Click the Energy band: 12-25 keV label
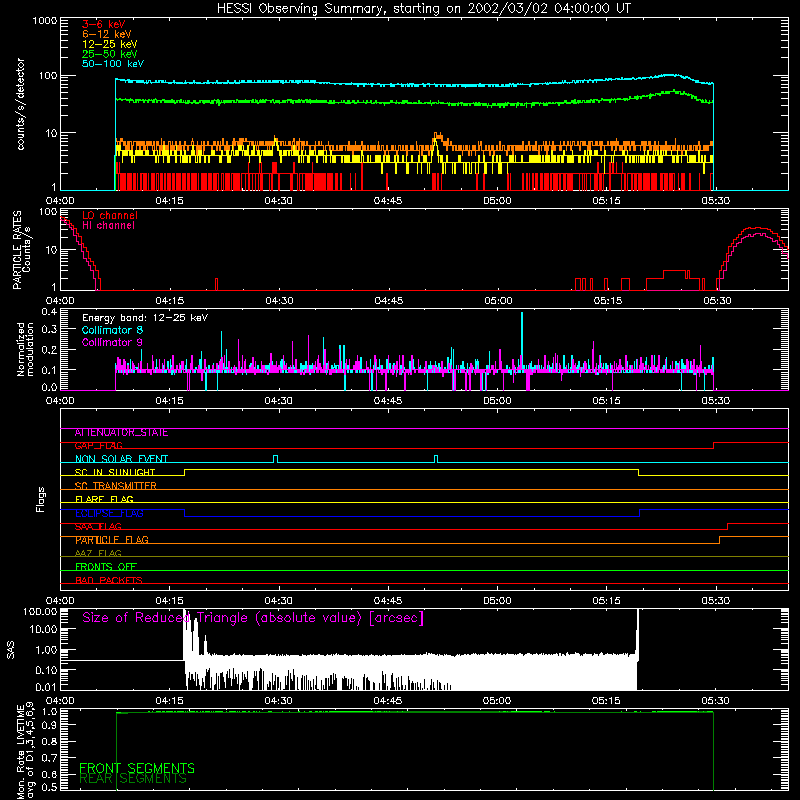 [145, 318]
